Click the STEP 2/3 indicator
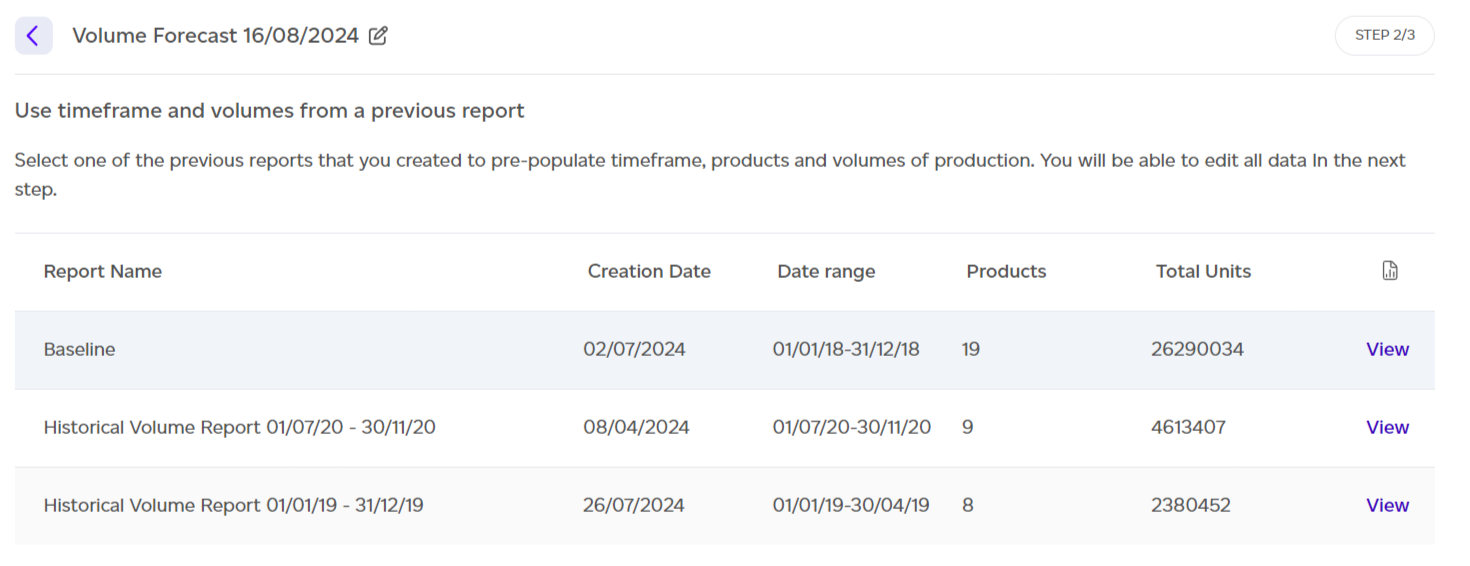 point(1384,35)
